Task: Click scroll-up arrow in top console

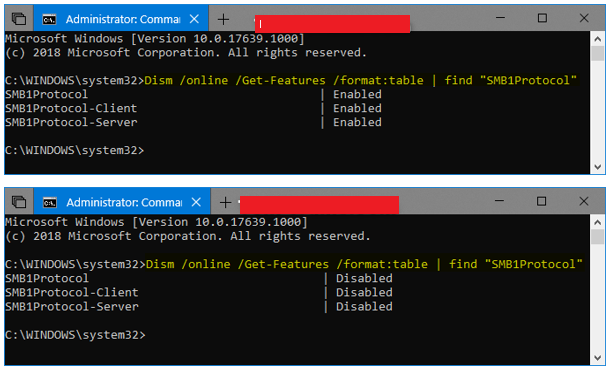Action: point(597,39)
